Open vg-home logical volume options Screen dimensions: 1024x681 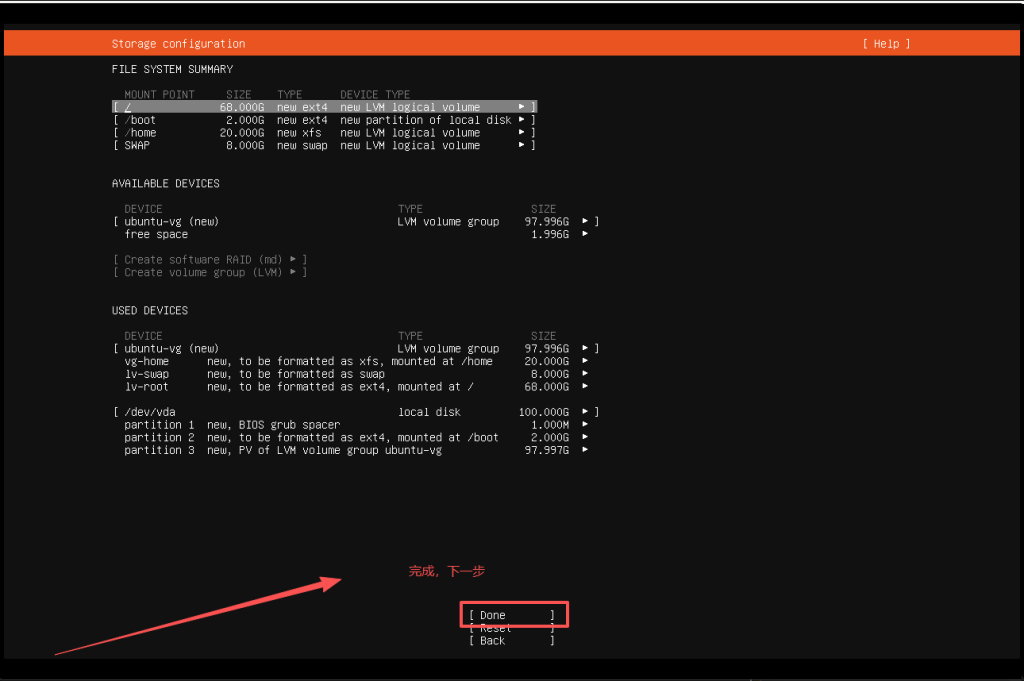coord(584,361)
